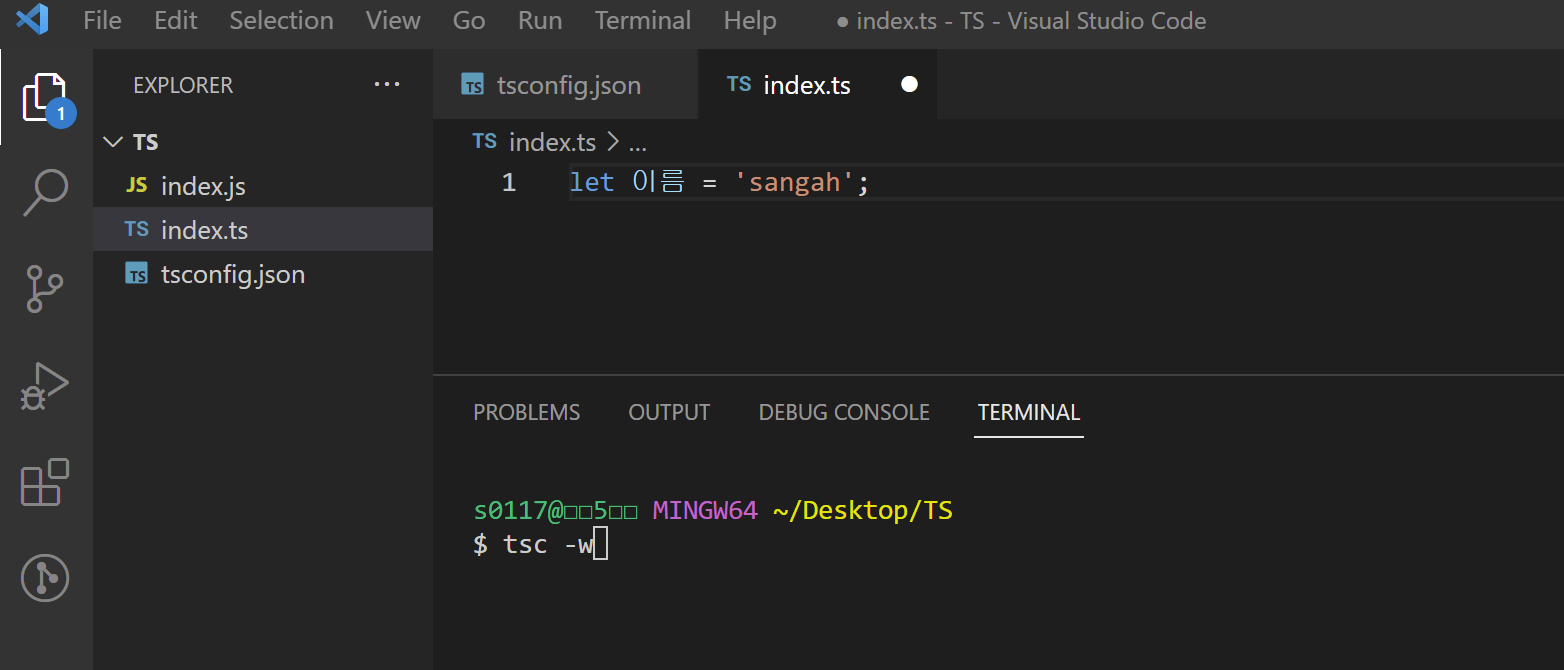1564x670 pixels.
Task: Select the index.ts editor tab
Action: click(818, 85)
